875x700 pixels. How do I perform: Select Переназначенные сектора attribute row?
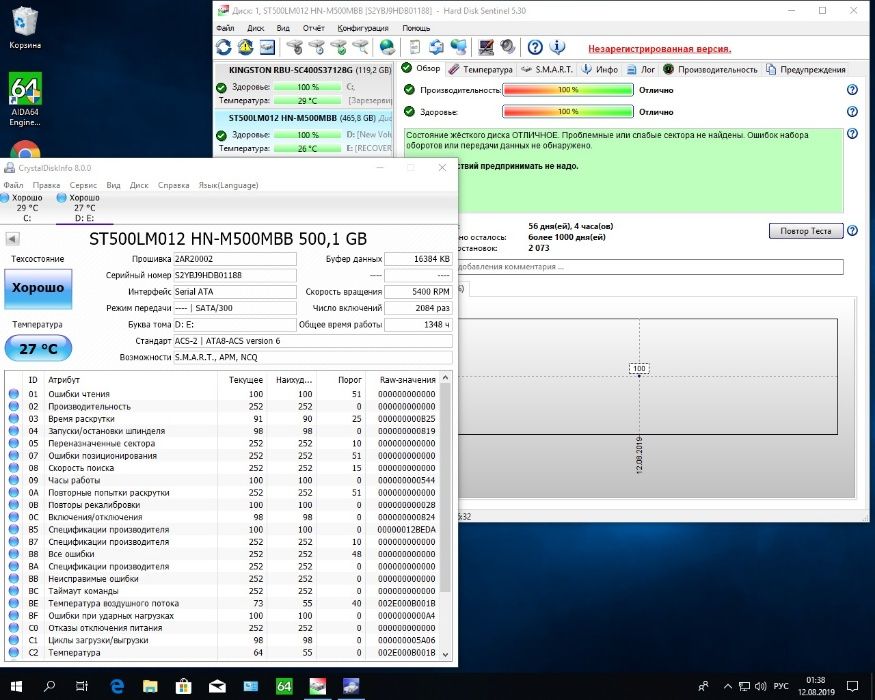(x=223, y=443)
